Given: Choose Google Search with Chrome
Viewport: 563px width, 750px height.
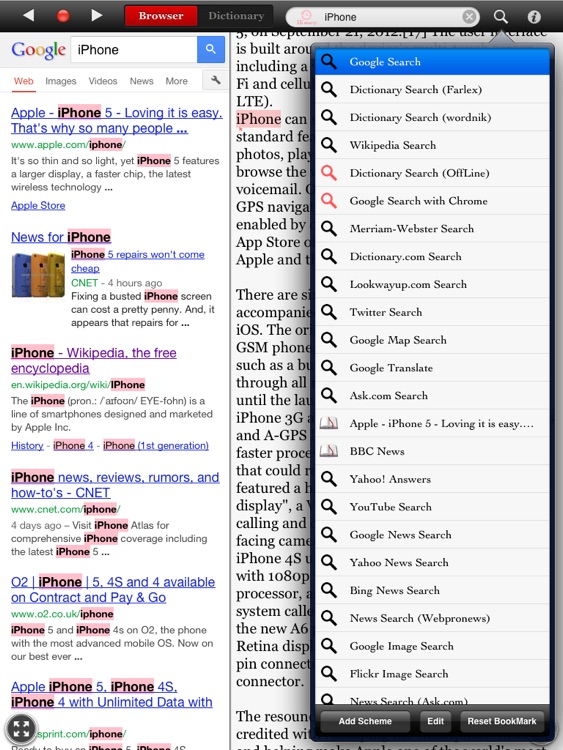Looking at the screenshot, I should point(432,200).
